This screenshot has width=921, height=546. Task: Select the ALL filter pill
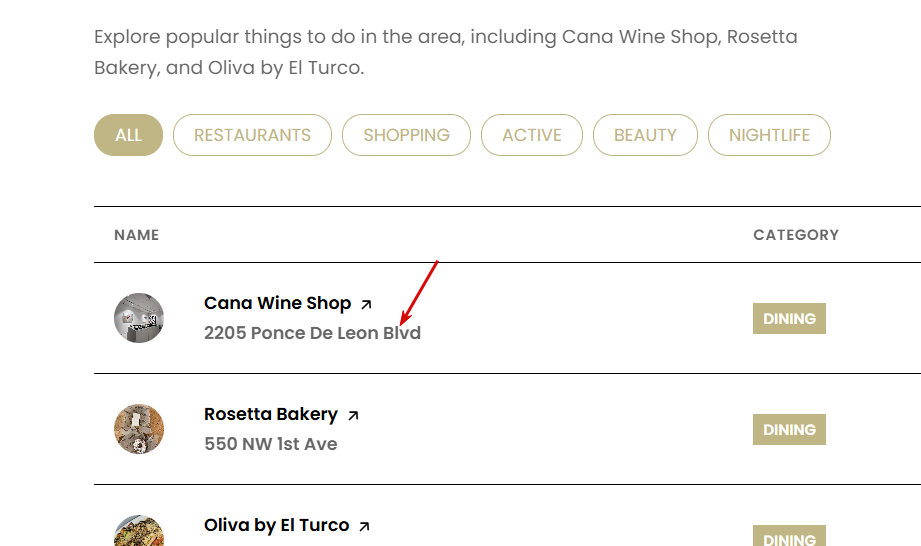point(128,135)
